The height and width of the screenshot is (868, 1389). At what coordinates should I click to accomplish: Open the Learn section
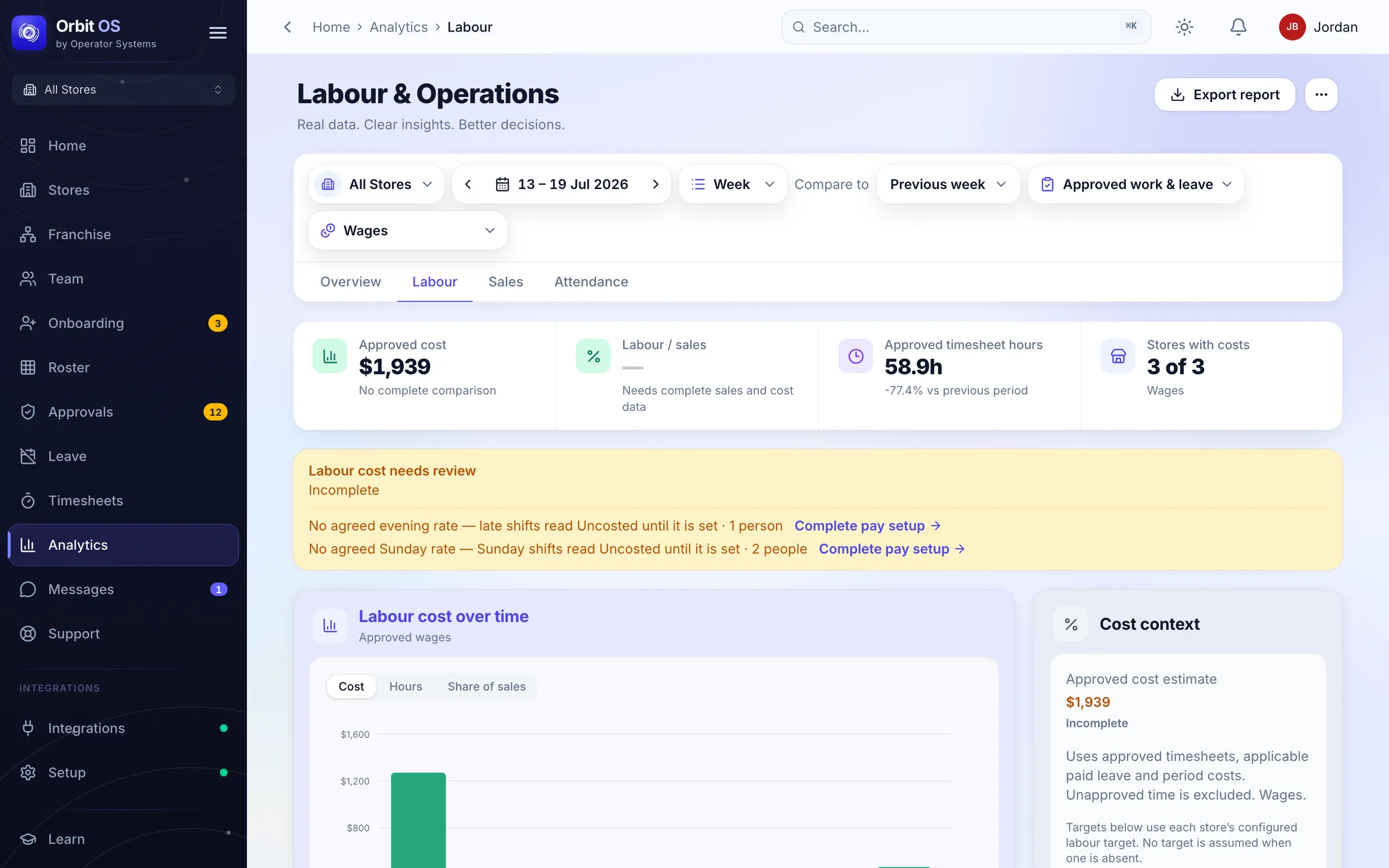pos(123,839)
